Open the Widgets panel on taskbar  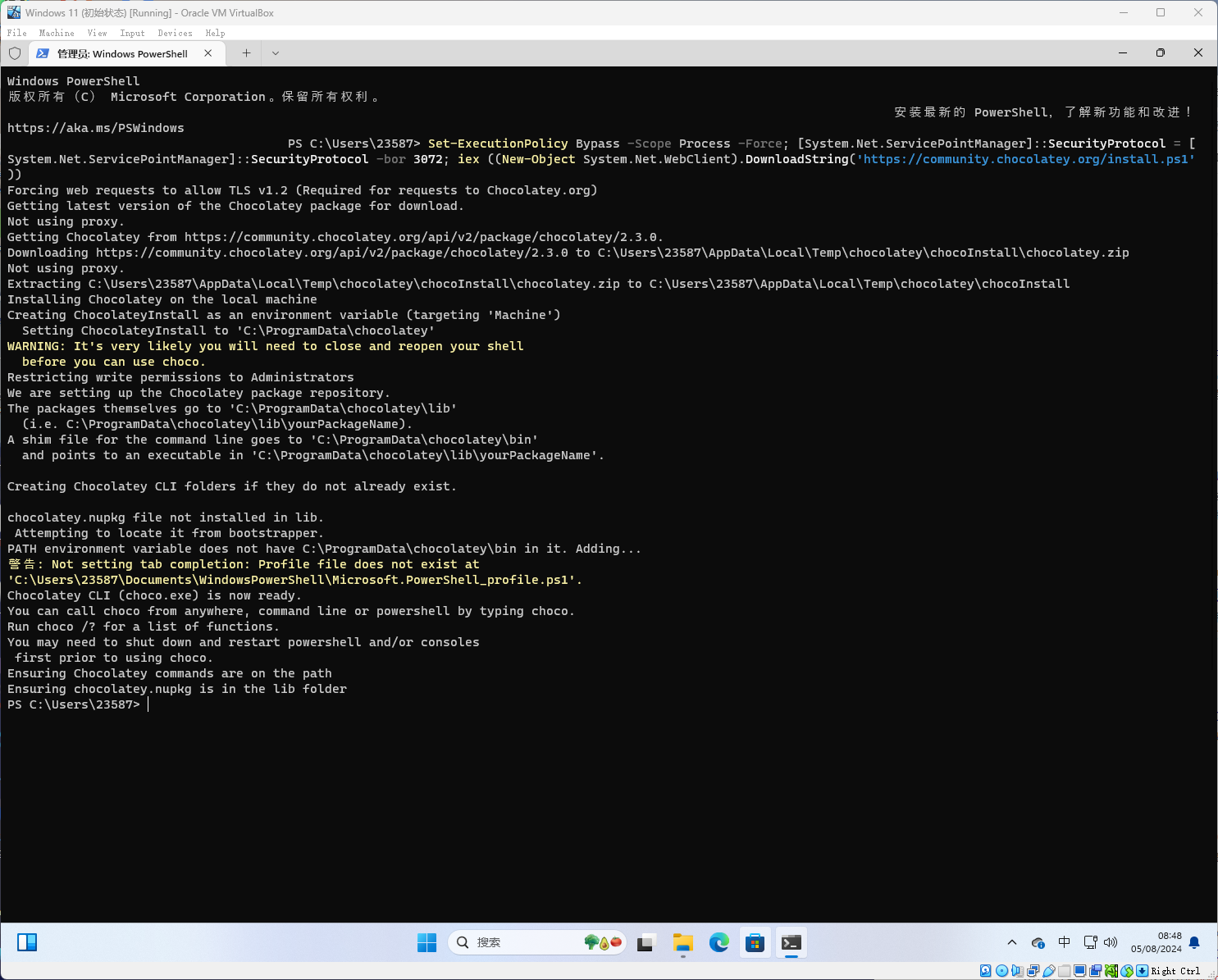coord(27,942)
